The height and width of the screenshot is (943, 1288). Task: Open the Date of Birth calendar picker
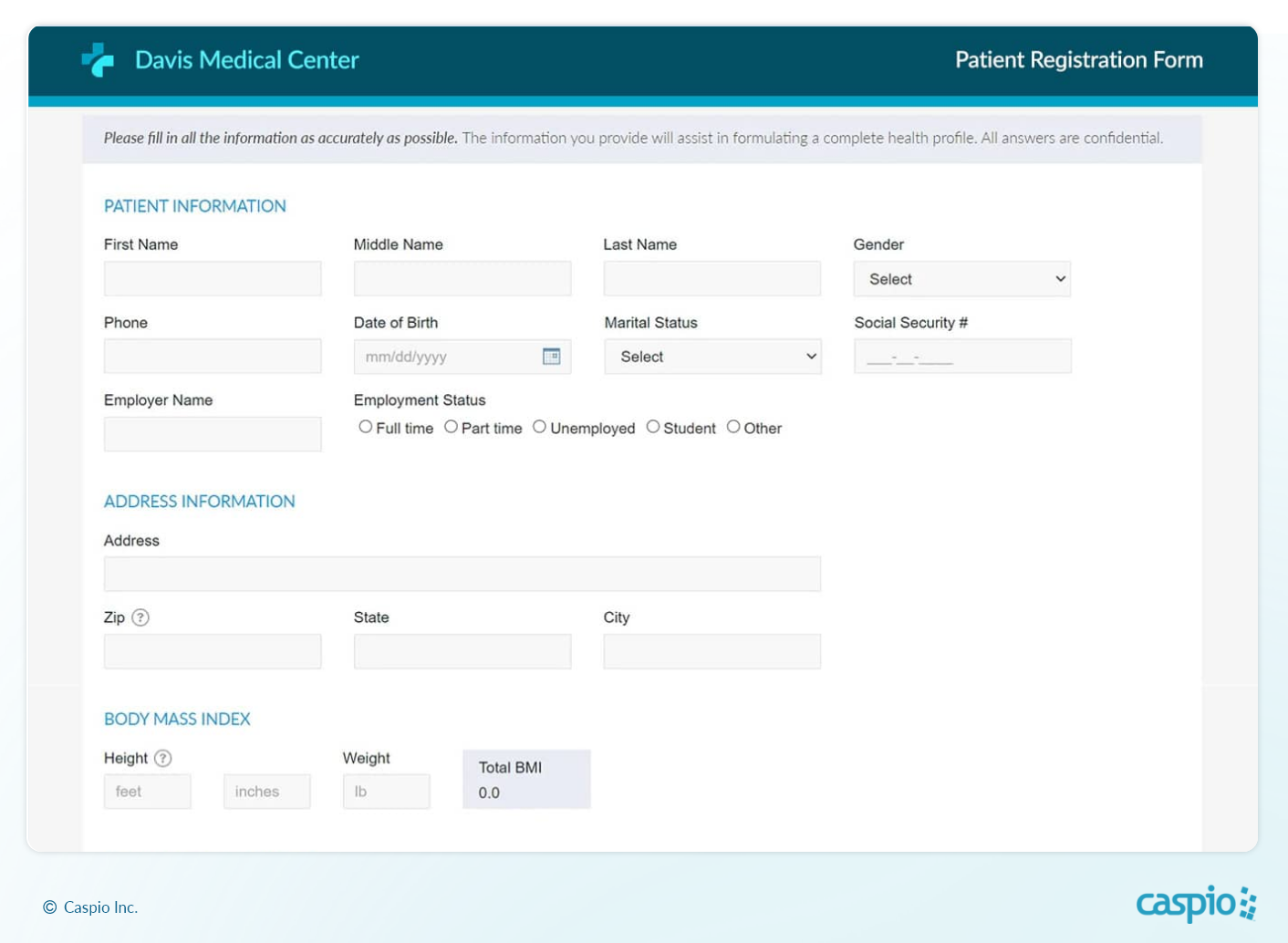point(551,357)
